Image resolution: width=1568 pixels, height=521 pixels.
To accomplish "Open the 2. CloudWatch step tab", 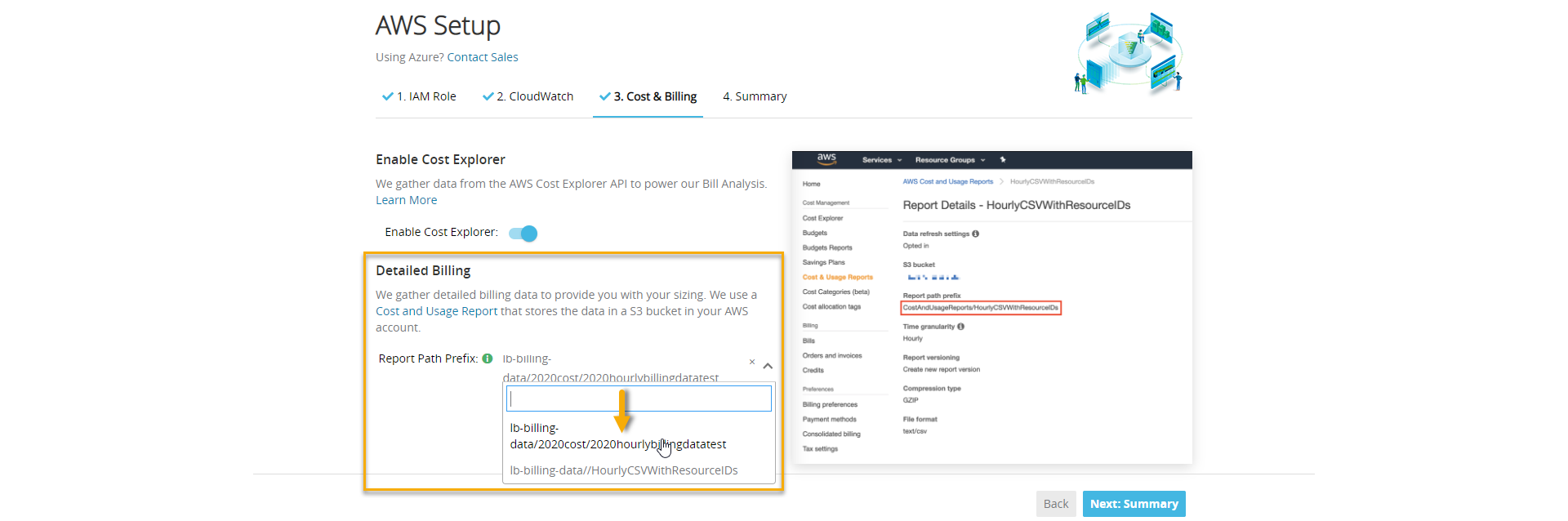I will tap(528, 96).
